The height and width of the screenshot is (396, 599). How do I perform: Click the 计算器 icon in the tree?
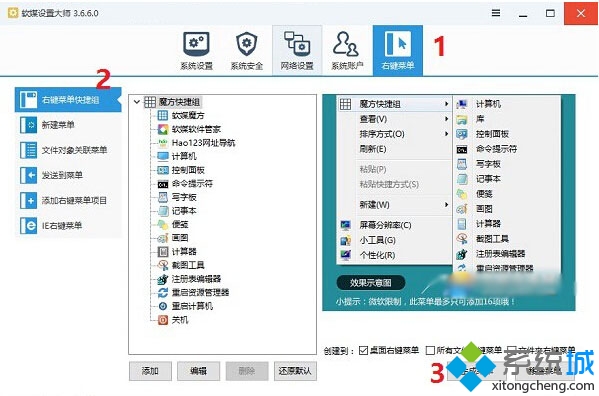point(163,252)
